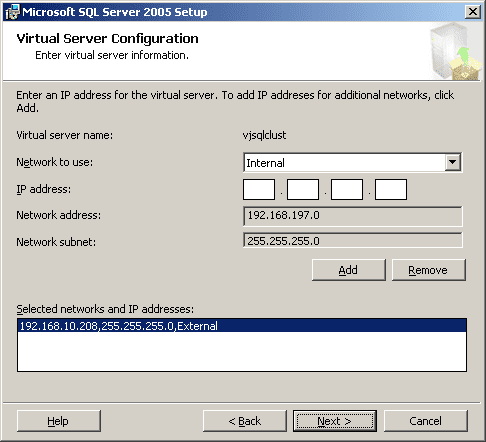Open the Network to use dropdown arrow
Viewport: 486px width, 442px height.
[x=453, y=162]
